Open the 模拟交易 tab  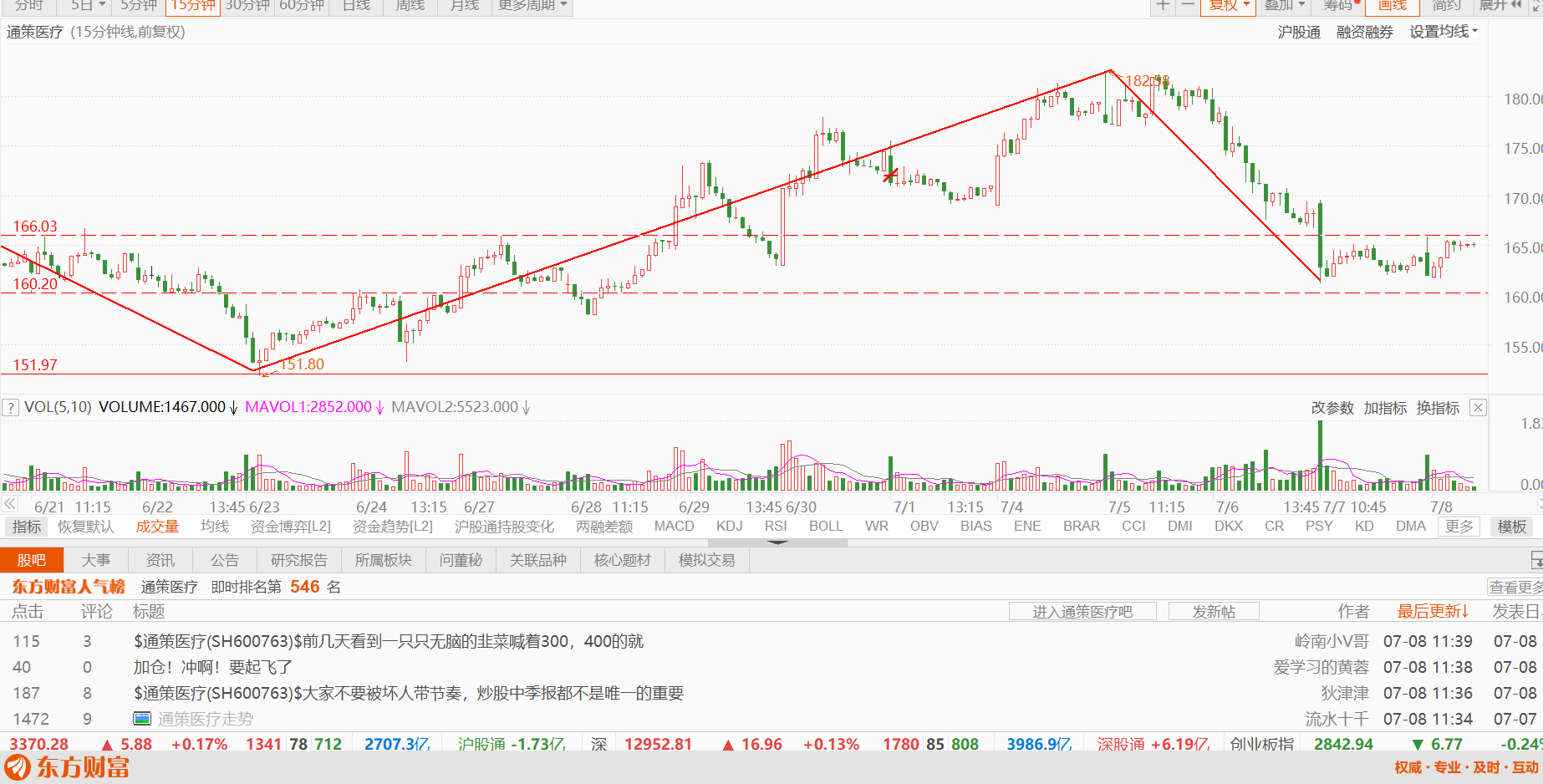tap(707, 561)
